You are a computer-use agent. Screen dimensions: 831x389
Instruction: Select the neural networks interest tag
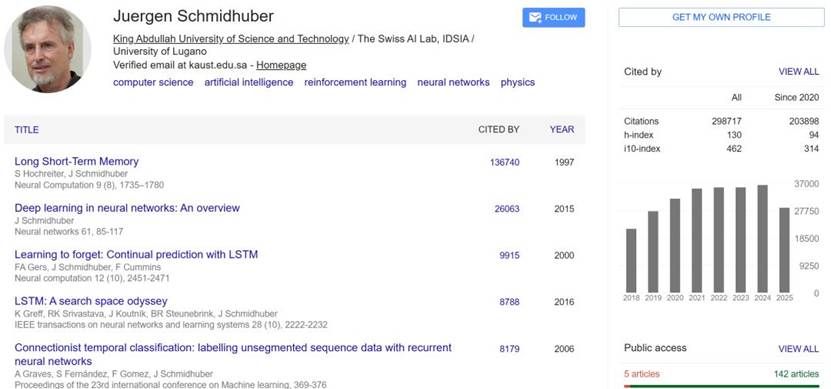(453, 82)
